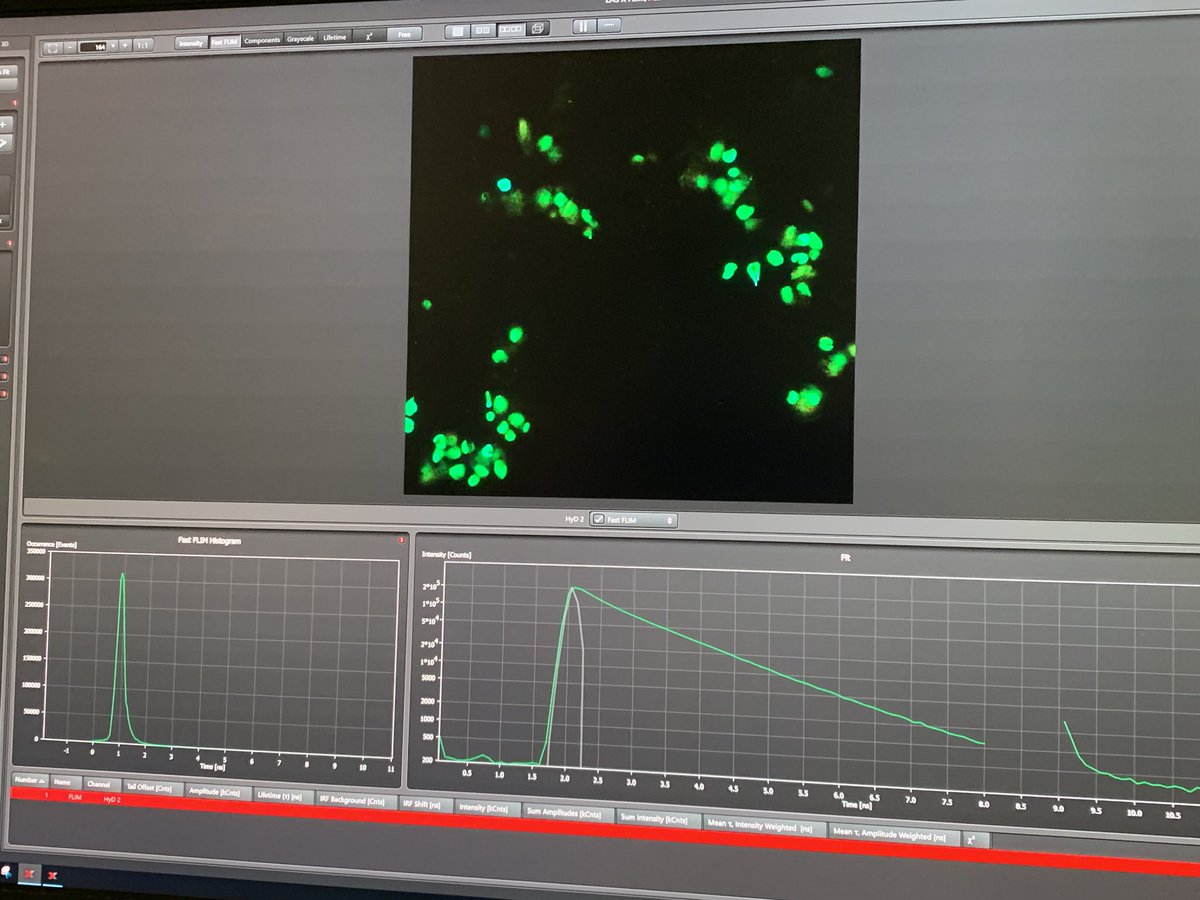The height and width of the screenshot is (900, 1200).
Task: Click the leftmost taskbar icon
Action: pyautogui.click(x=7, y=872)
